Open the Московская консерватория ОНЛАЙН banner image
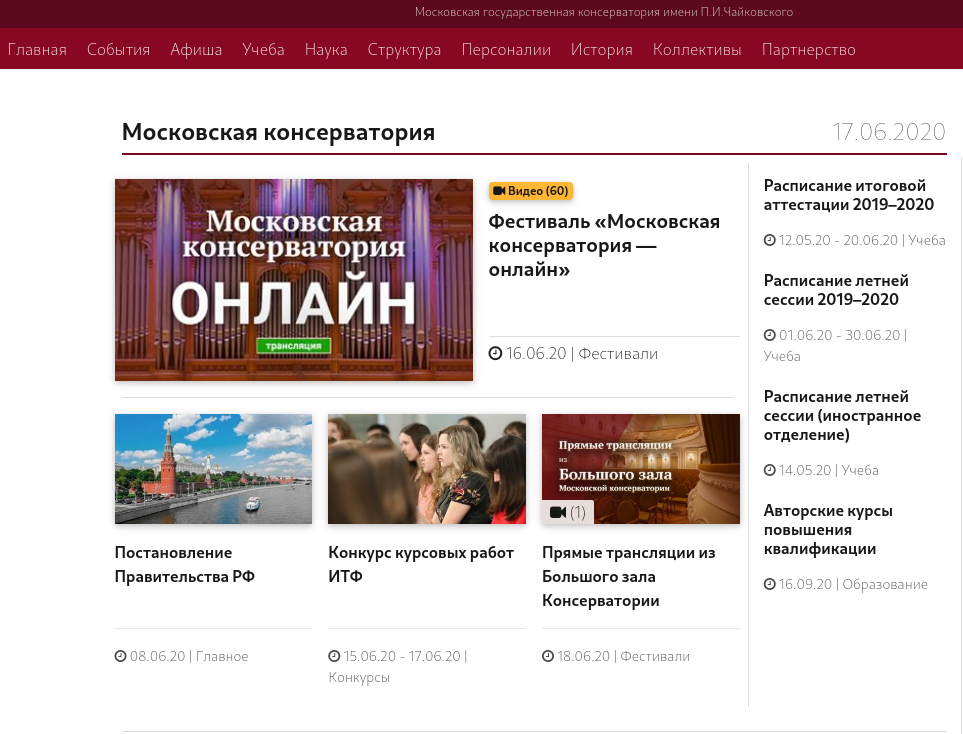The height and width of the screenshot is (734, 963). pyautogui.click(x=294, y=280)
